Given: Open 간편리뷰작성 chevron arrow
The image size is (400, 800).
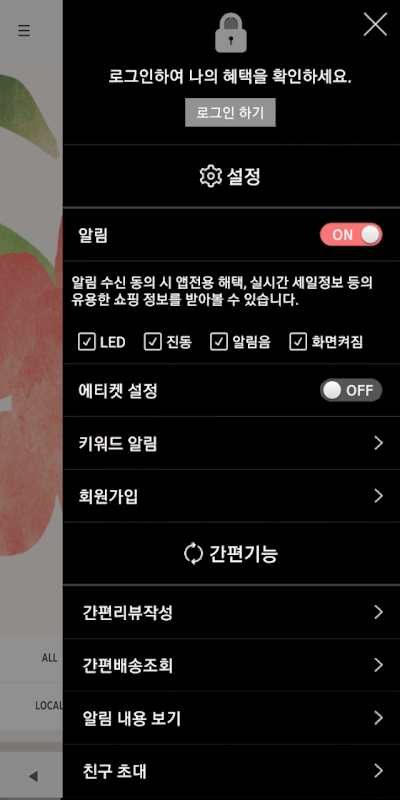Looking at the screenshot, I should click(378, 612).
